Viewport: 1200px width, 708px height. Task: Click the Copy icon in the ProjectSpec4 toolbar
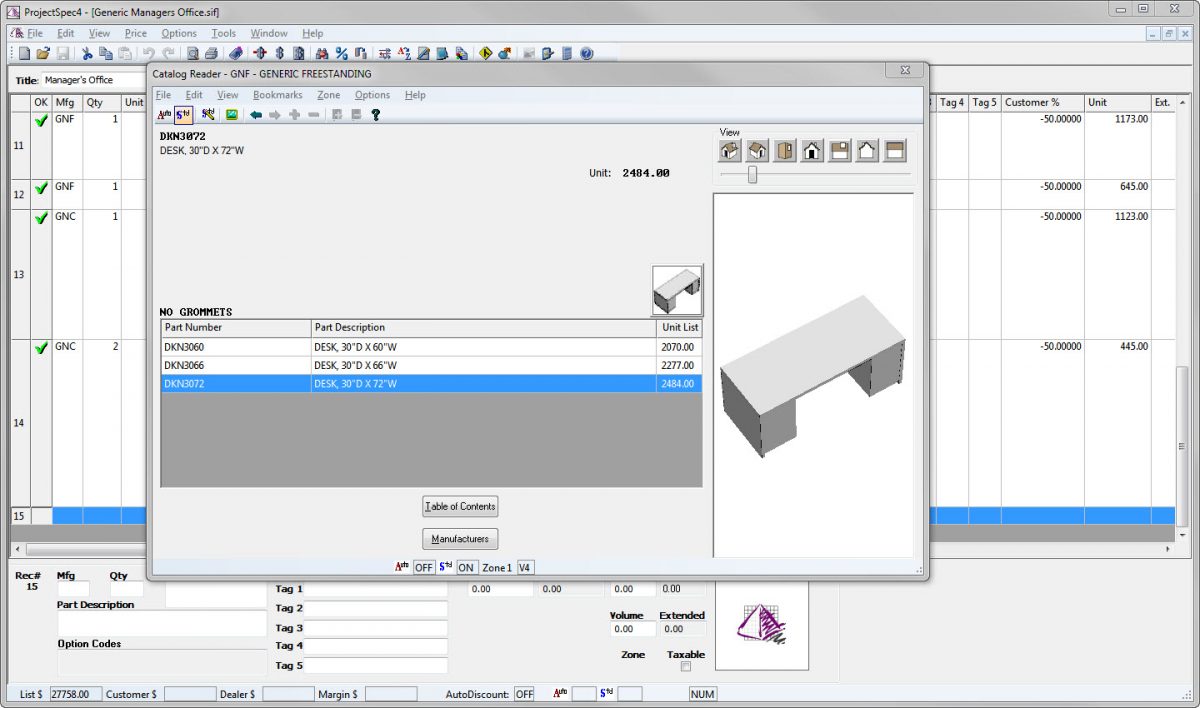(x=106, y=54)
